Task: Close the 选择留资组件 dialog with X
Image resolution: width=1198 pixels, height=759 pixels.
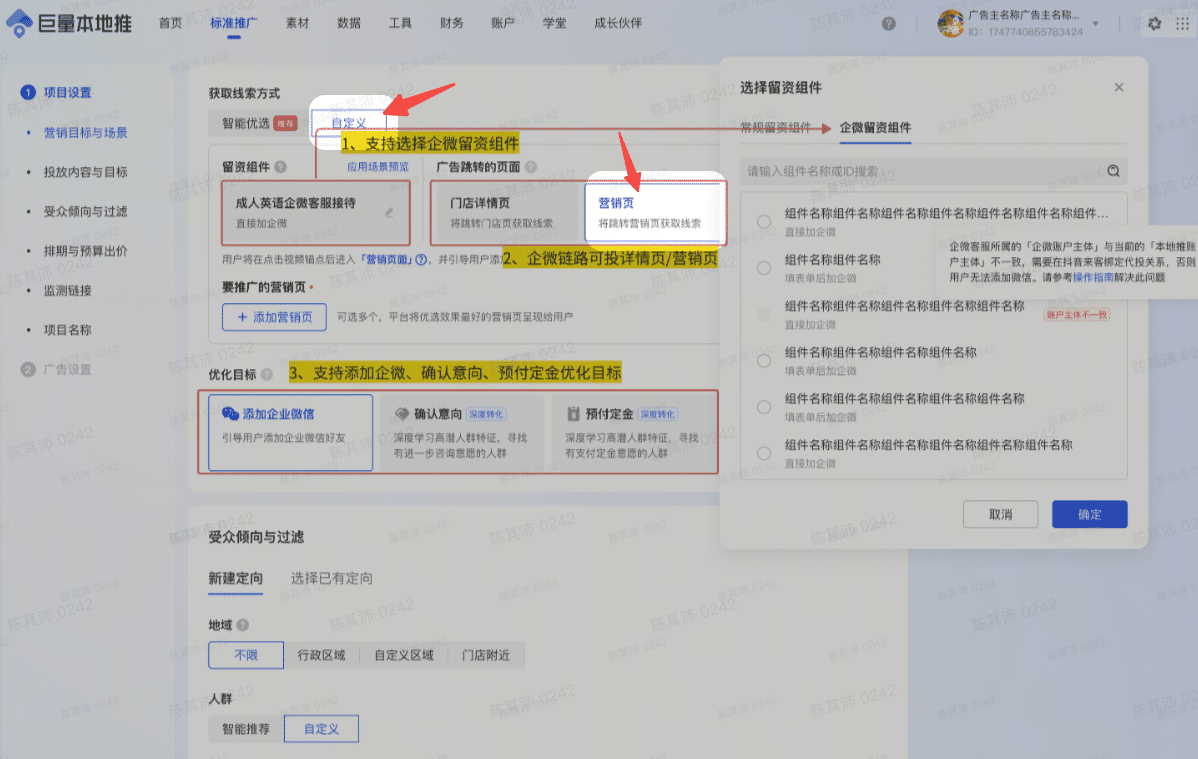Action: (x=1119, y=88)
